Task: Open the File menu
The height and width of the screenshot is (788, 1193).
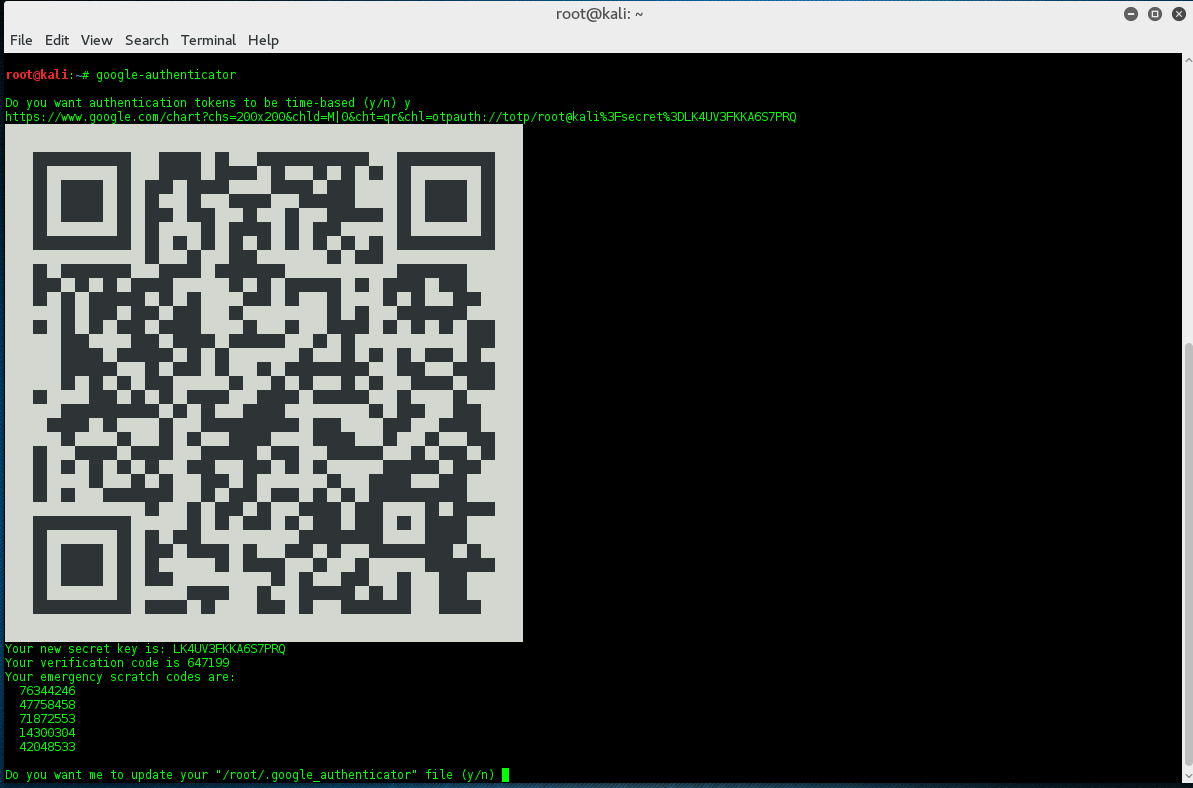Action: [x=21, y=40]
